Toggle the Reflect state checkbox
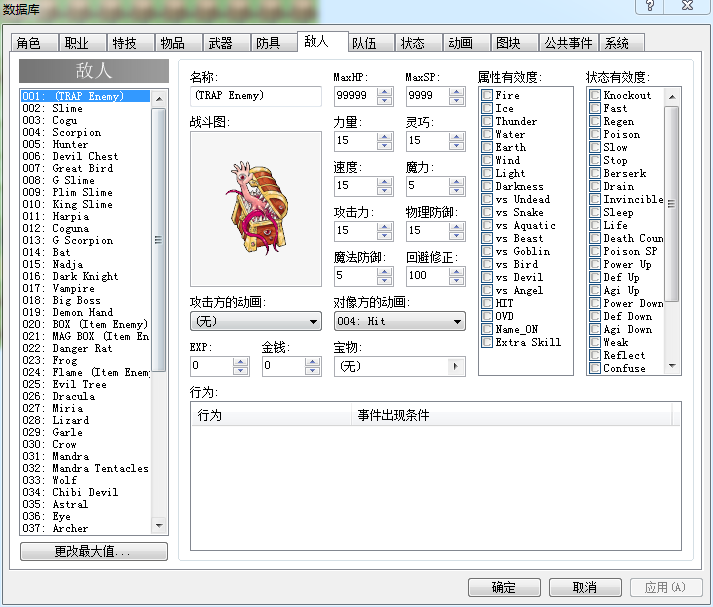Screen dimensions: 713x607 595,355
